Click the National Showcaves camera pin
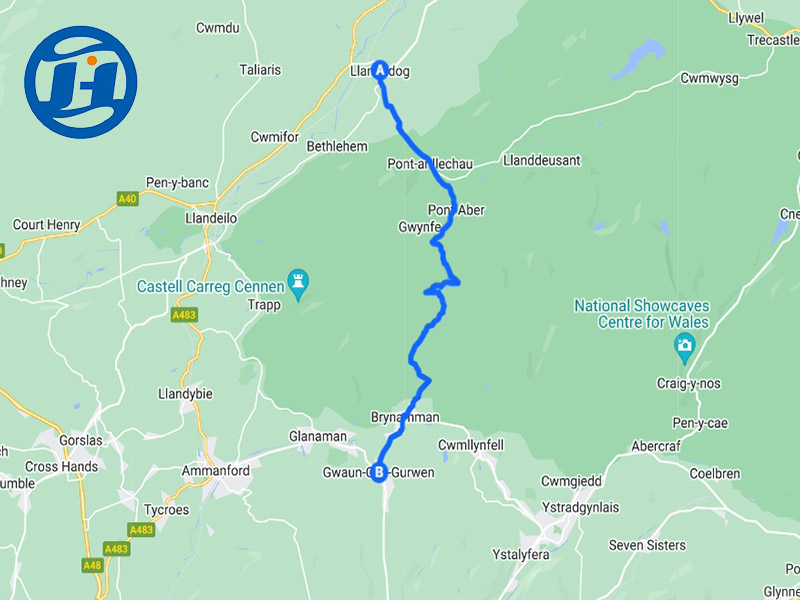800x600 pixels. click(685, 348)
